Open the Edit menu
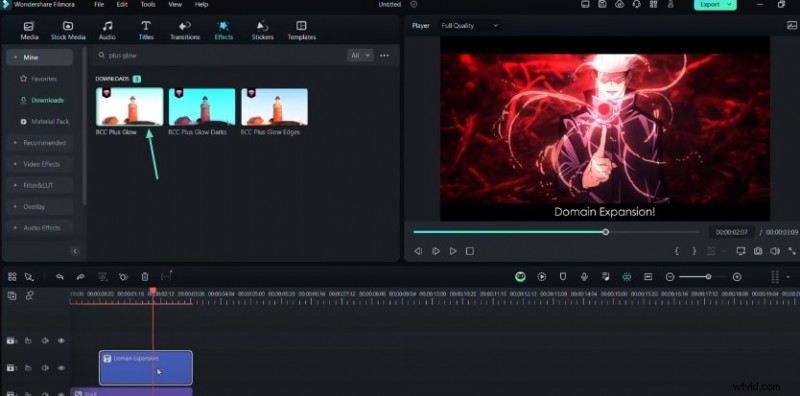The height and width of the screenshot is (396, 800). pyautogui.click(x=122, y=5)
